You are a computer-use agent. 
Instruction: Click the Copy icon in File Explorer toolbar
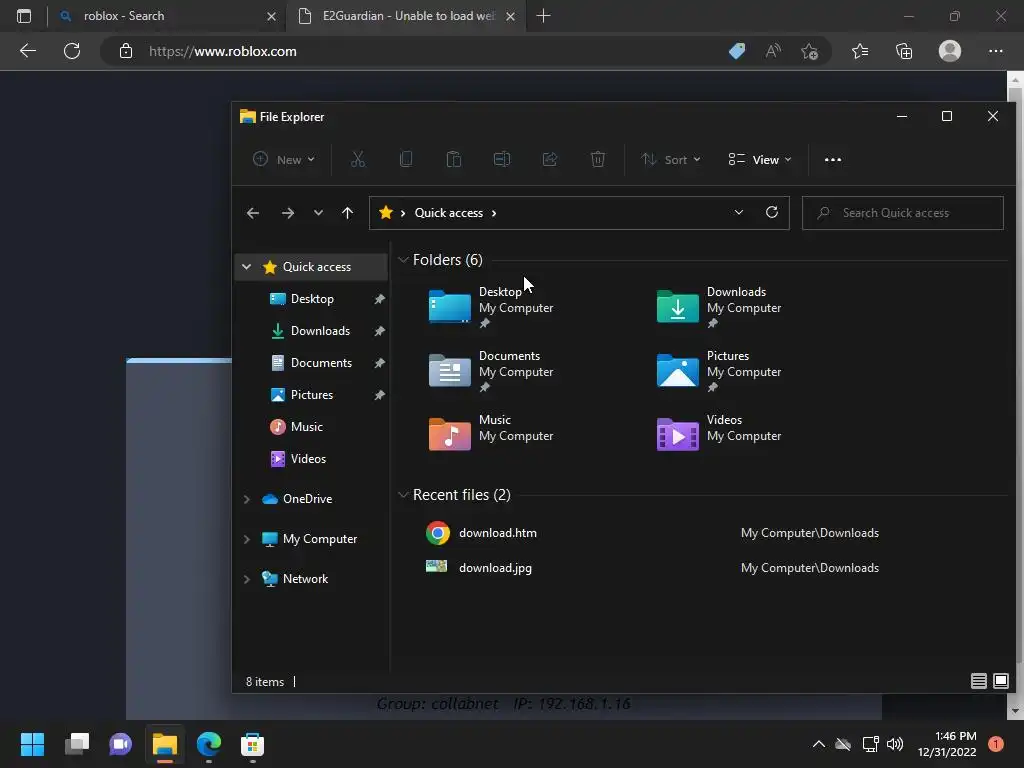[x=406, y=159]
